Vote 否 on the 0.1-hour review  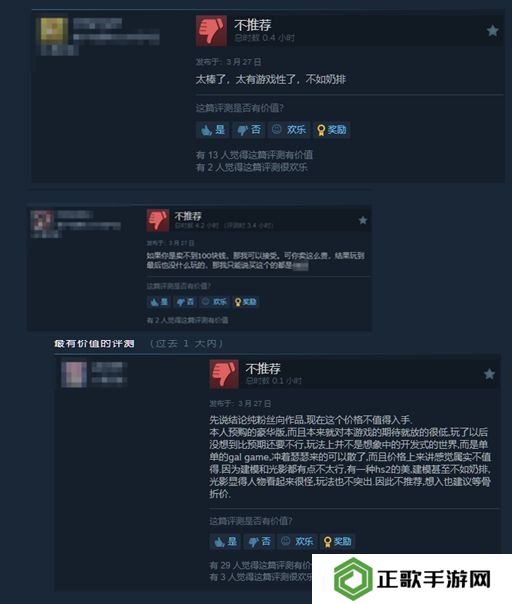tap(259, 541)
